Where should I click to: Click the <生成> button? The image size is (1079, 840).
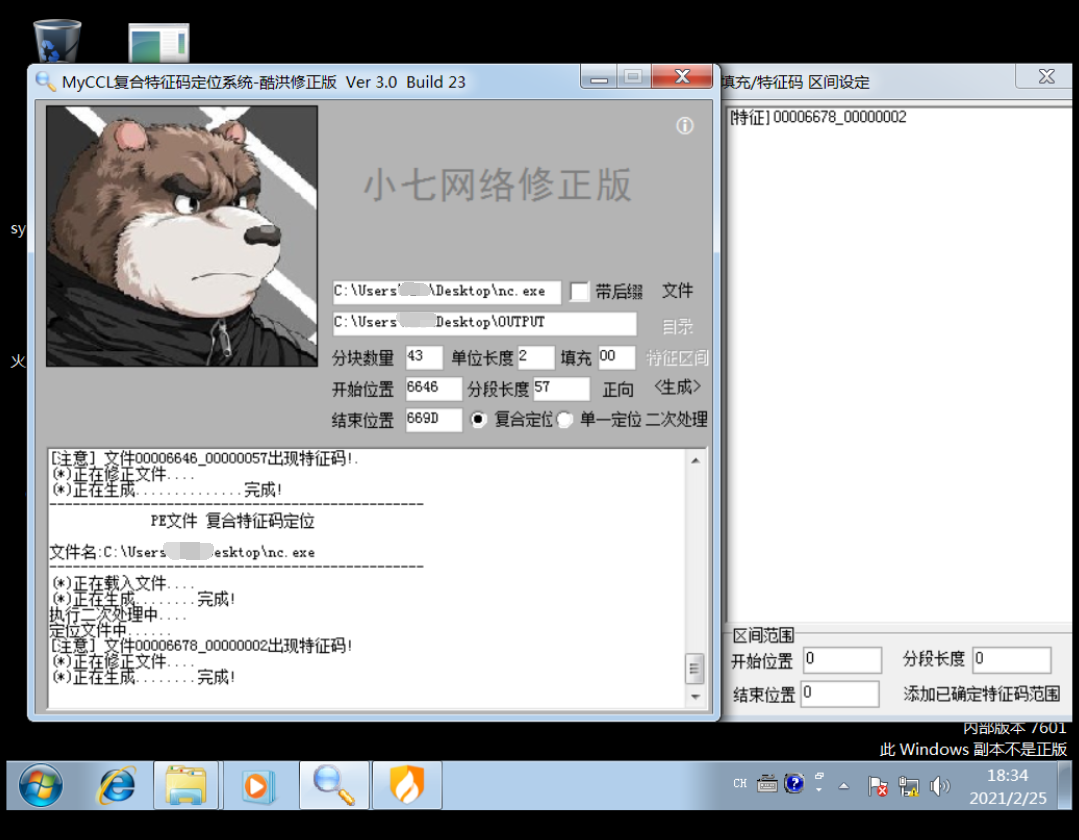click(677, 387)
